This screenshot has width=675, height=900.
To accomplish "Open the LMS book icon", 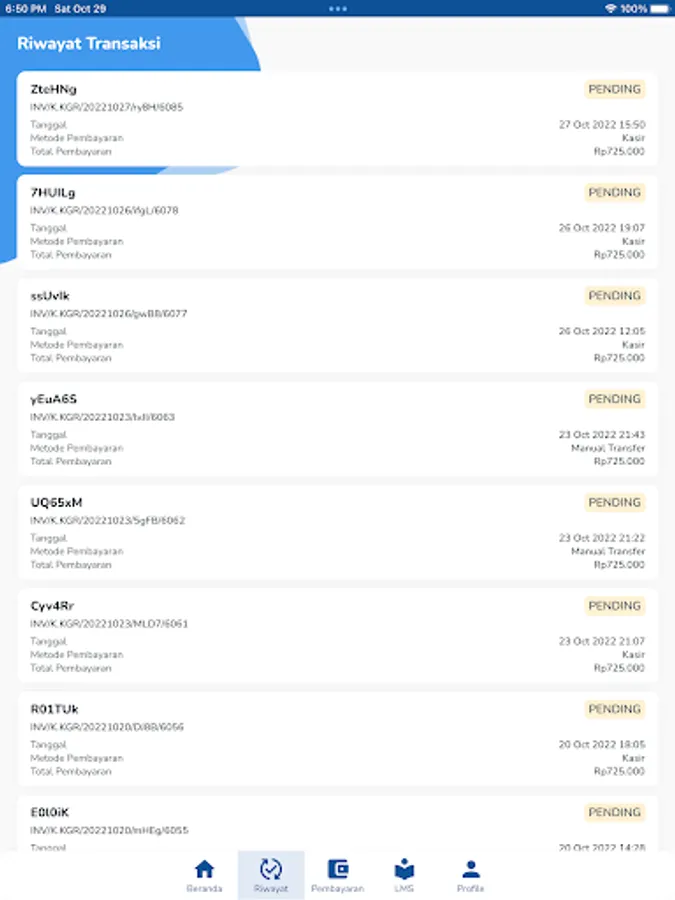I will pos(404,869).
